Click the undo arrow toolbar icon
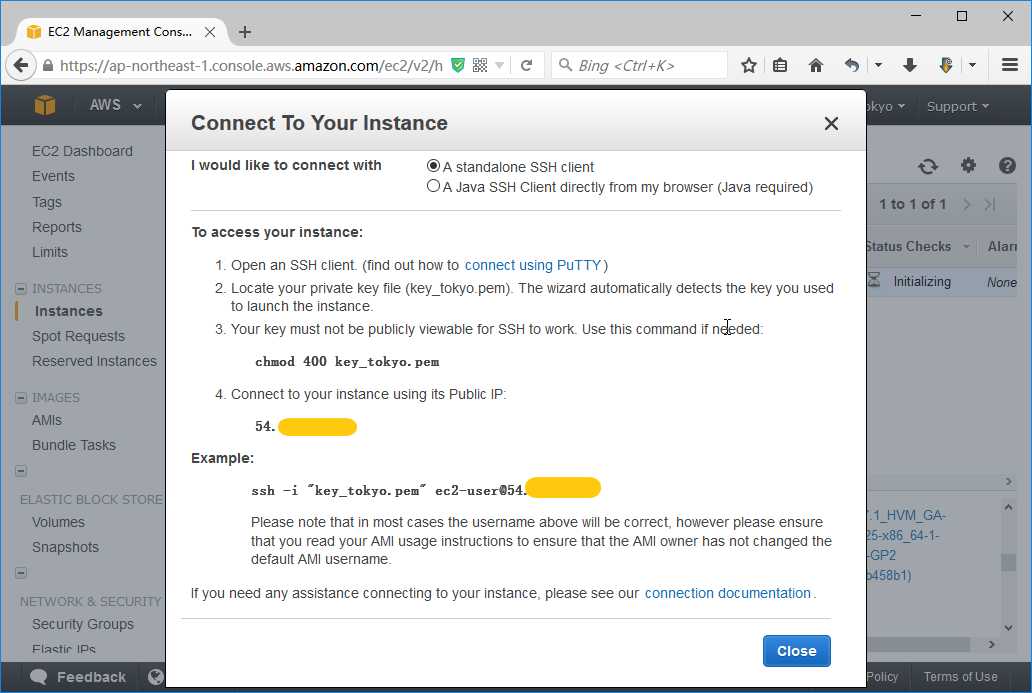This screenshot has height=693, width=1032. pos(852,65)
